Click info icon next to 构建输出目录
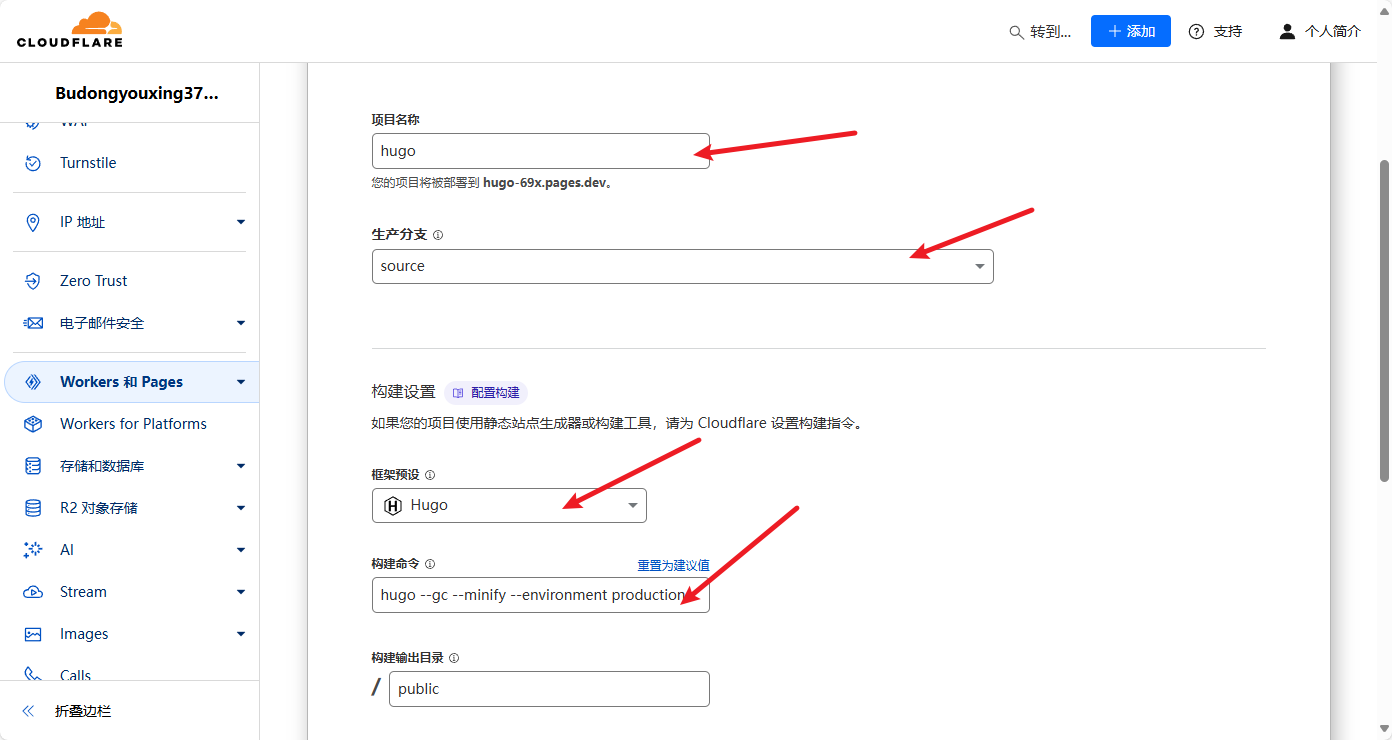 (x=454, y=658)
